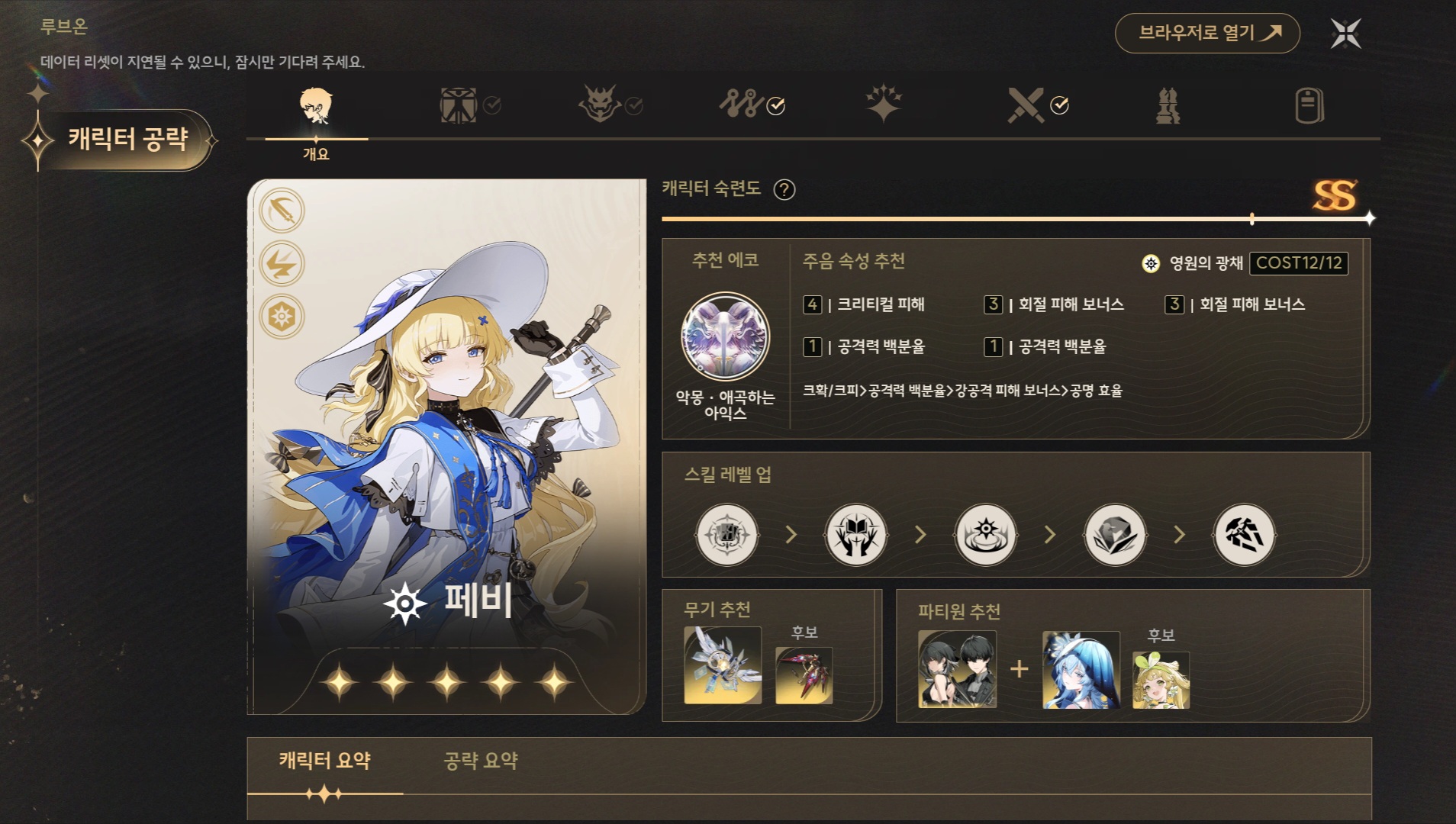The height and width of the screenshot is (824, 1456).
Task: Open the 개요 overview tab
Action: click(x=316, y=122)
